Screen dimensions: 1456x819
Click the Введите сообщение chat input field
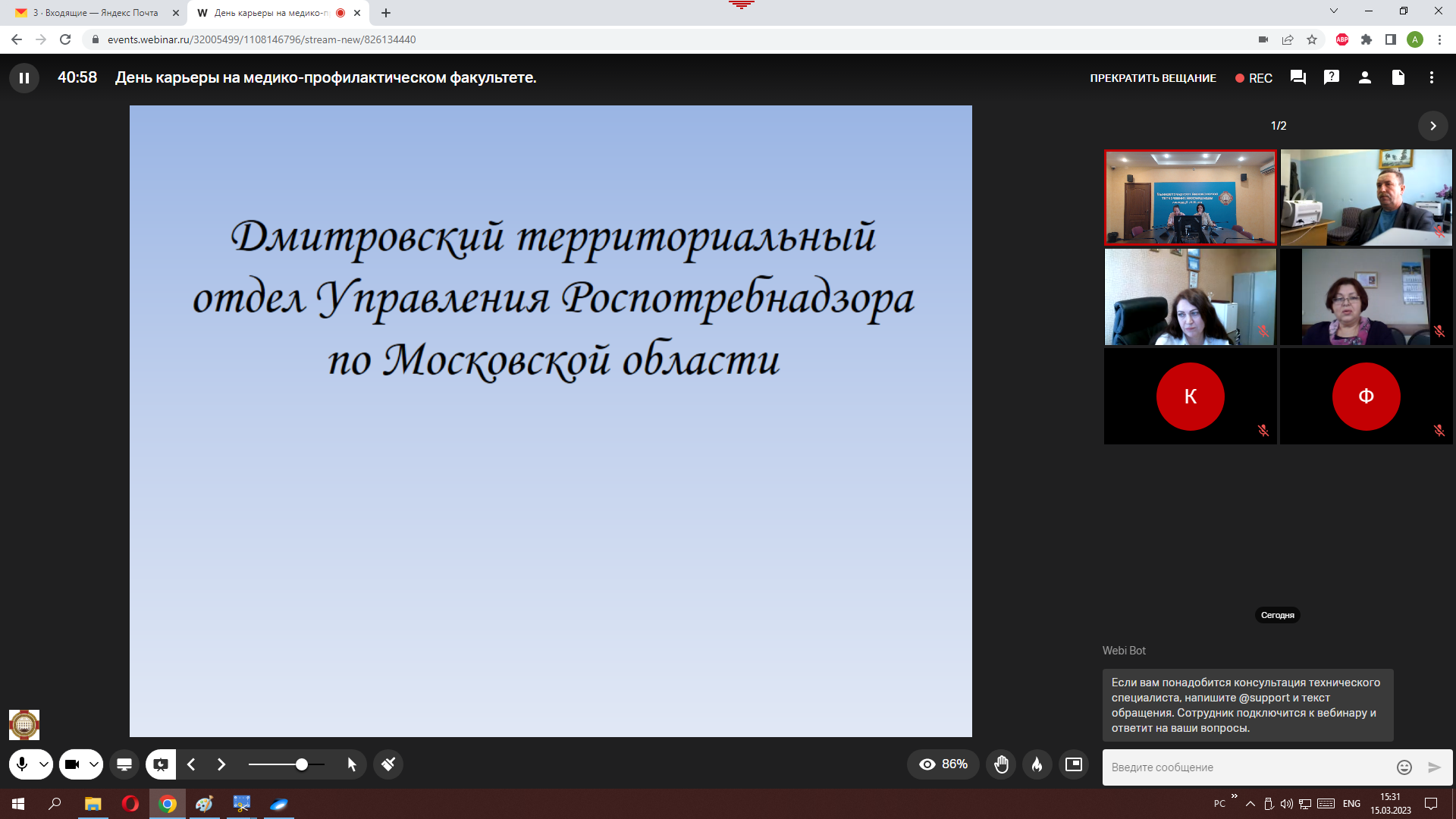pos(1247,767)
